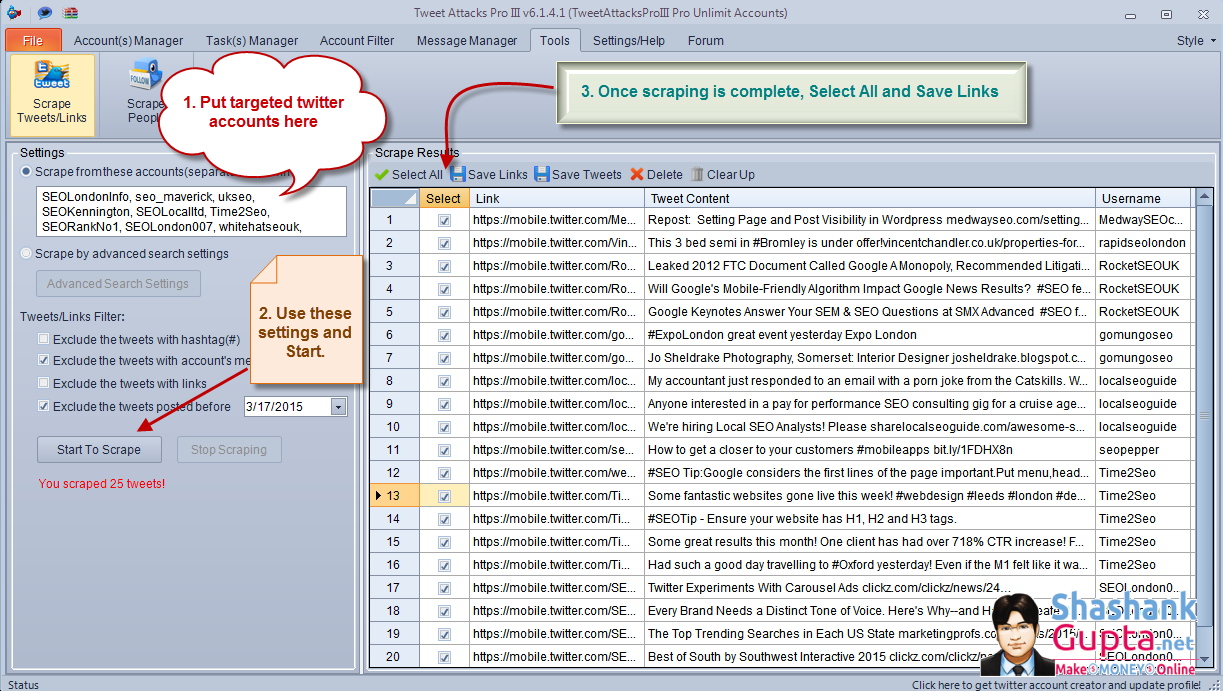Click the seopepper username cell

(x=1143, y=450)
